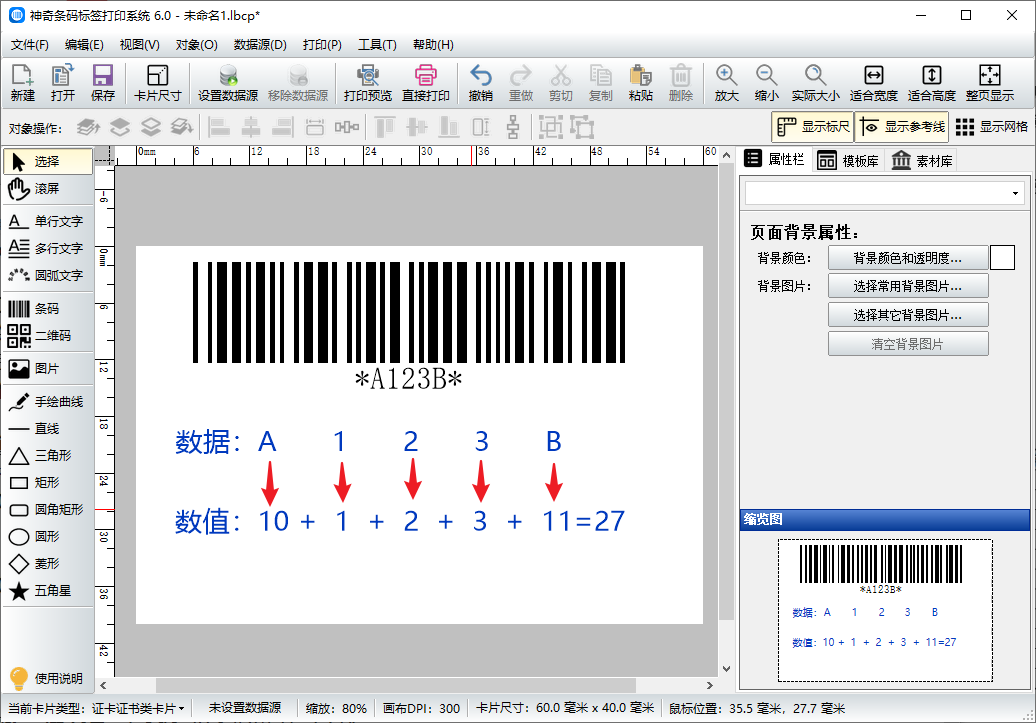The image size is (1036, 723).
Task: Click the 缩览图 thumbnail preview
Action: pos(885,610)
